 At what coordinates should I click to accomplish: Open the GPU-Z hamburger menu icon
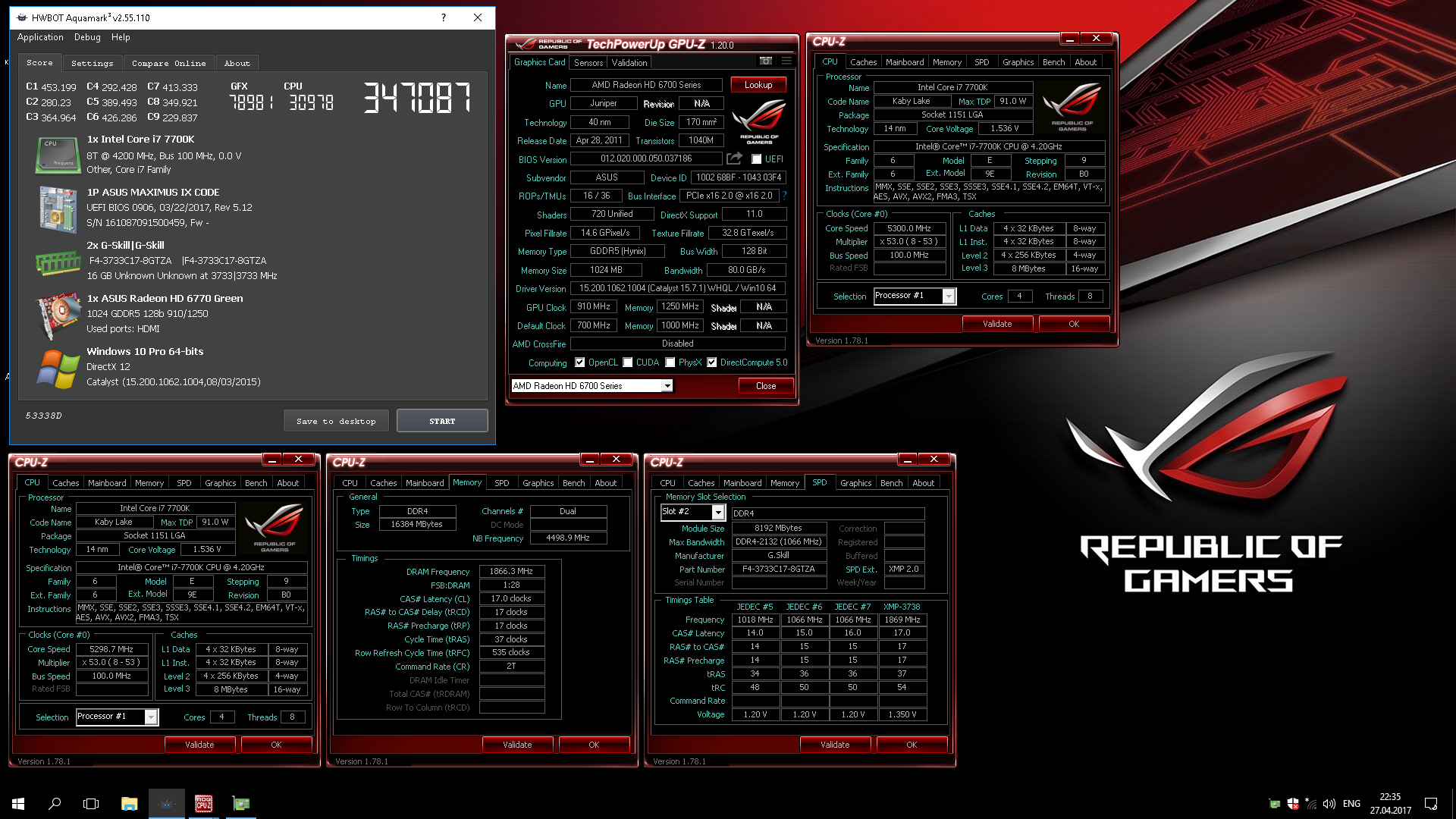coord(786,61)
